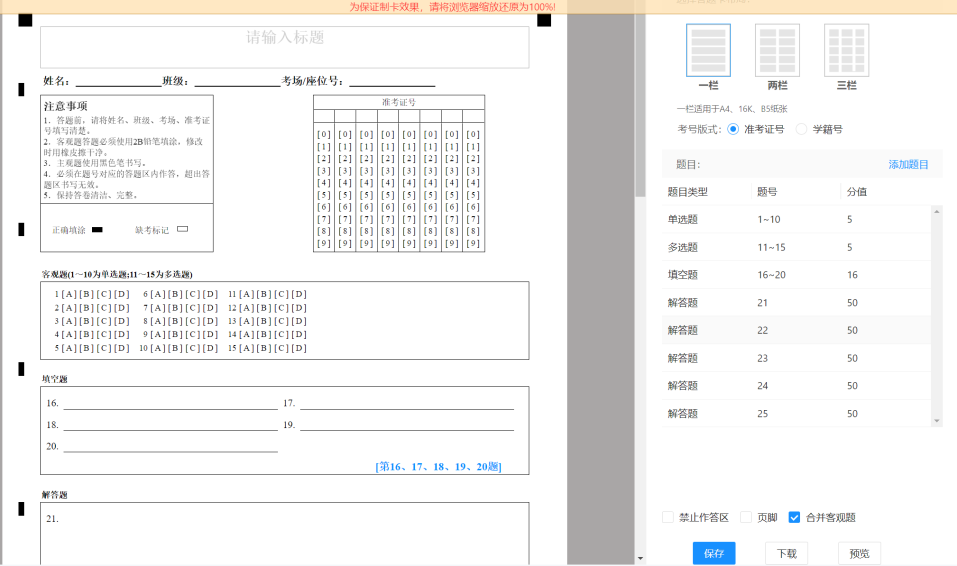Click the 姓名 underline field

pos(118,82)
